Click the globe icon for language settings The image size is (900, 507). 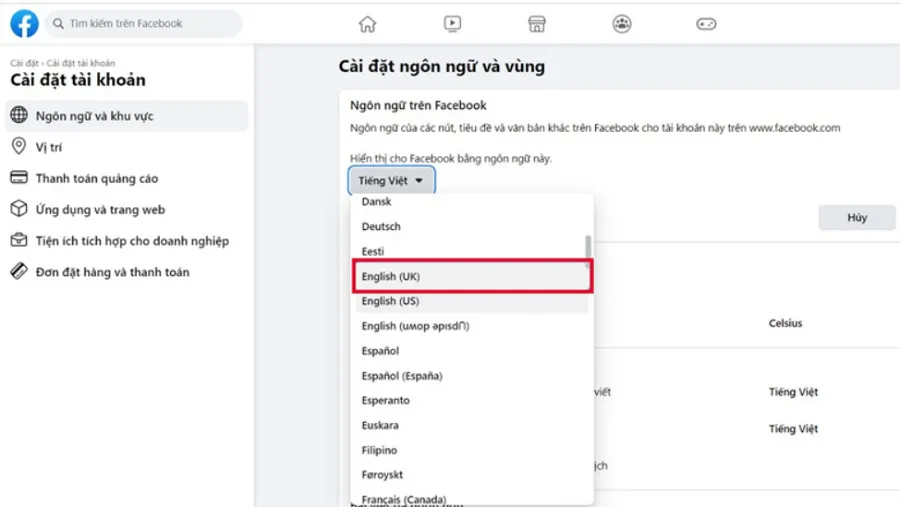coord(19,115)
